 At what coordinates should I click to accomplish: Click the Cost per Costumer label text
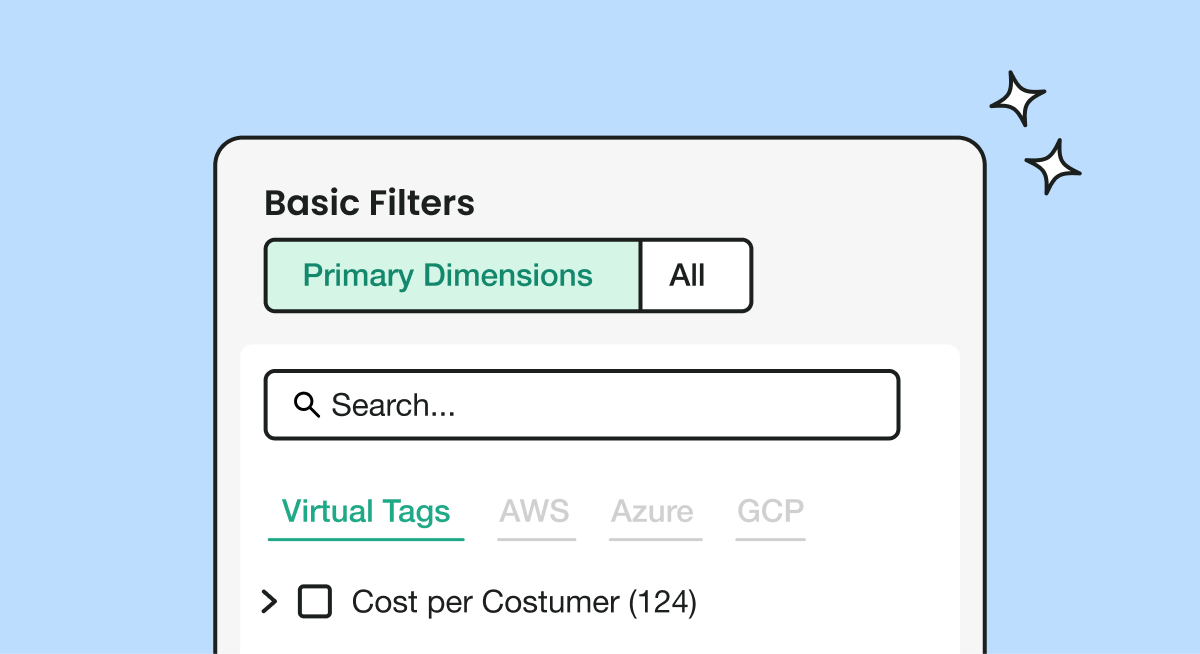(x=486, y=602)
